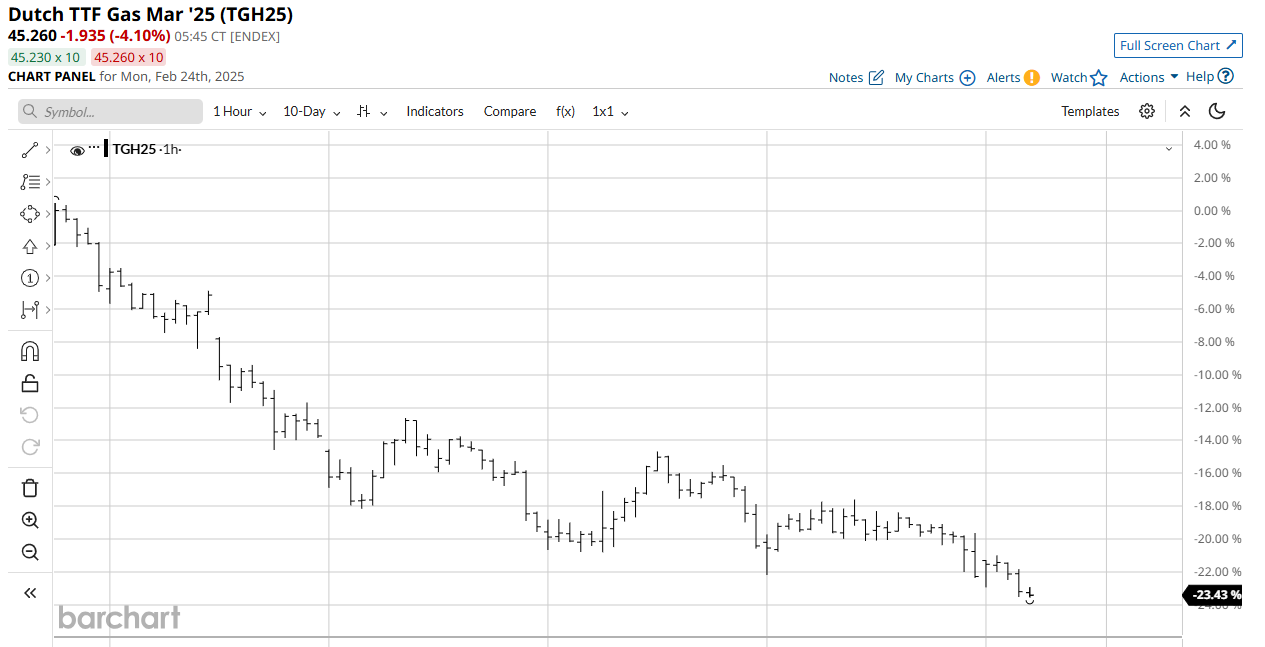Redo the last chart action
The width and height of the screenshot is (1265, 647).
point(29,447)
